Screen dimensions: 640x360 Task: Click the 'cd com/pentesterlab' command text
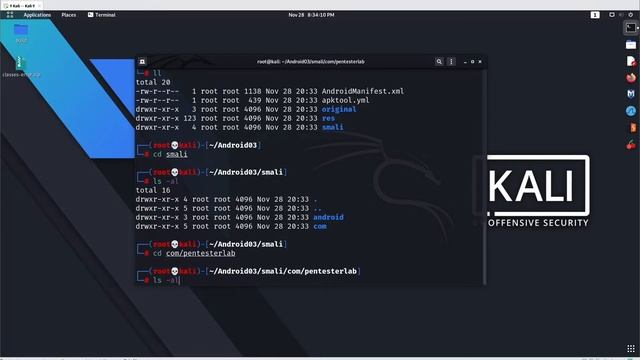[194, 253]
